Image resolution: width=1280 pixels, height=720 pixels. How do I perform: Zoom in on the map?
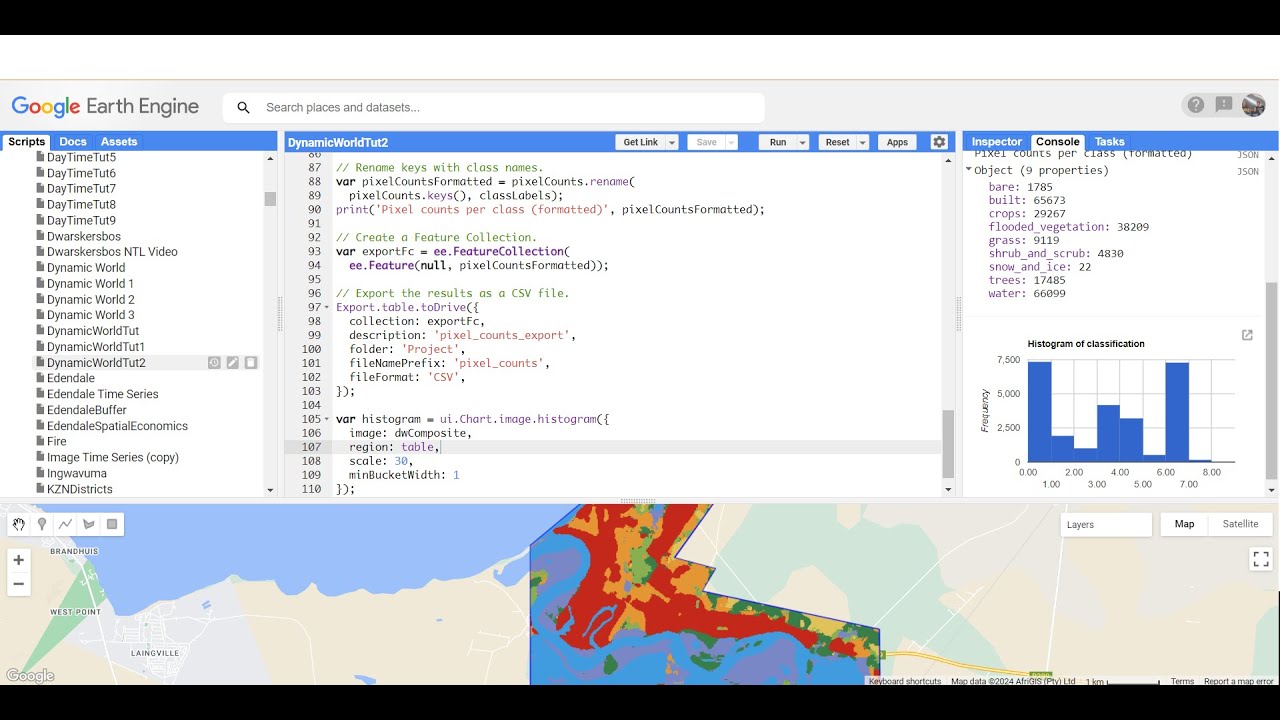point(18,560)
